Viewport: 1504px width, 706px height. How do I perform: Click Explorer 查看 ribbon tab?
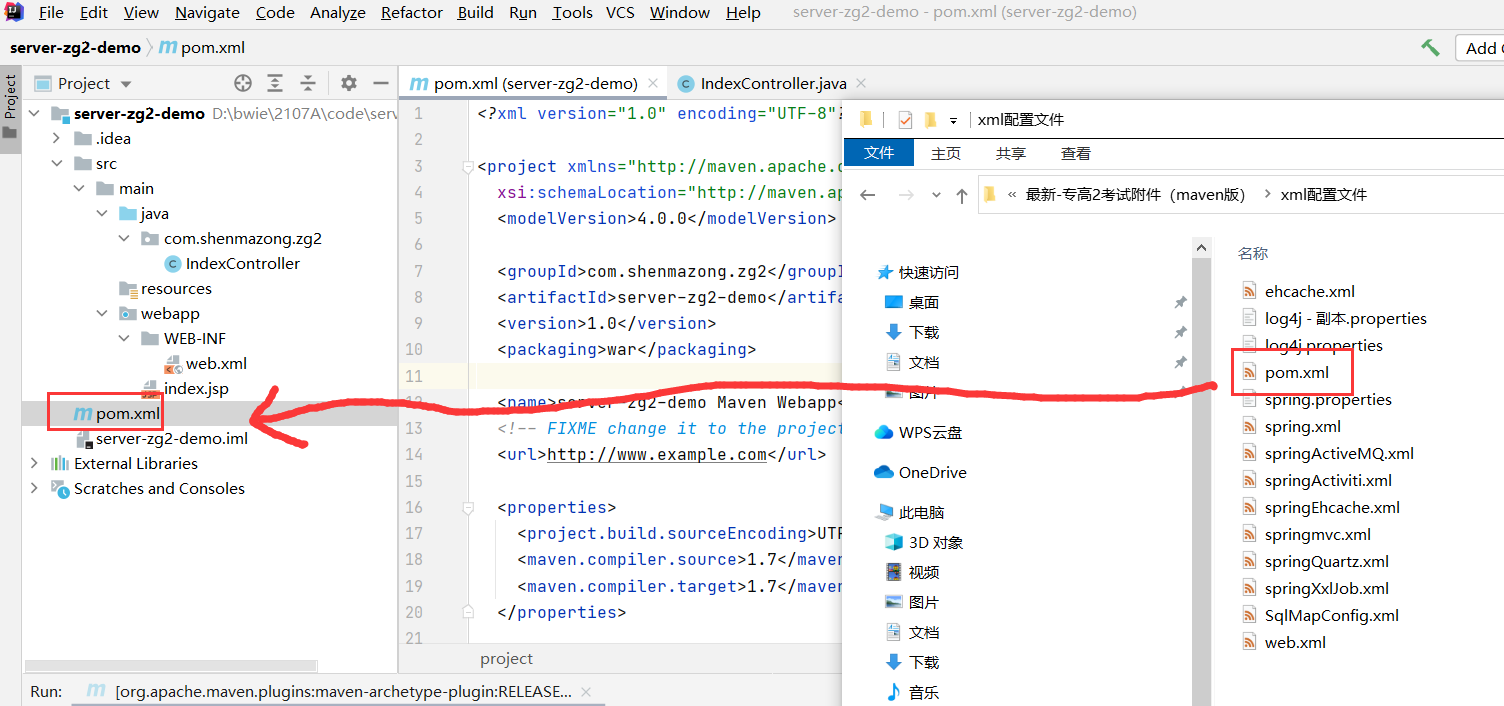[1075, 153]
